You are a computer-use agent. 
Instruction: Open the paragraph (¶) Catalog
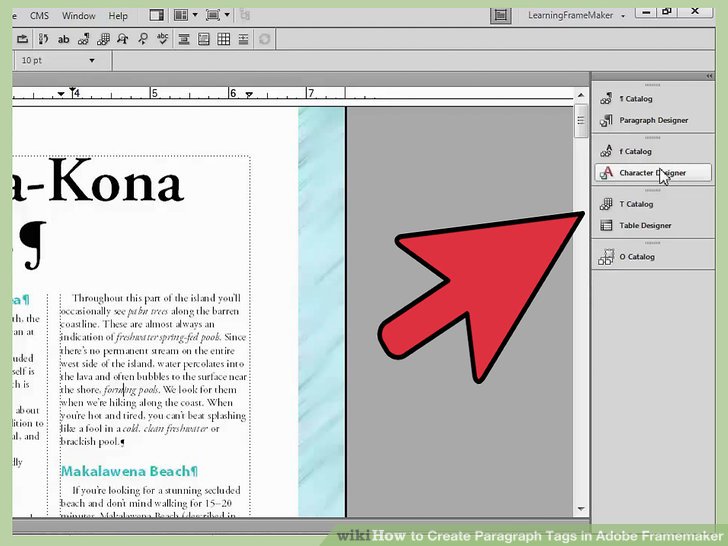635,99
